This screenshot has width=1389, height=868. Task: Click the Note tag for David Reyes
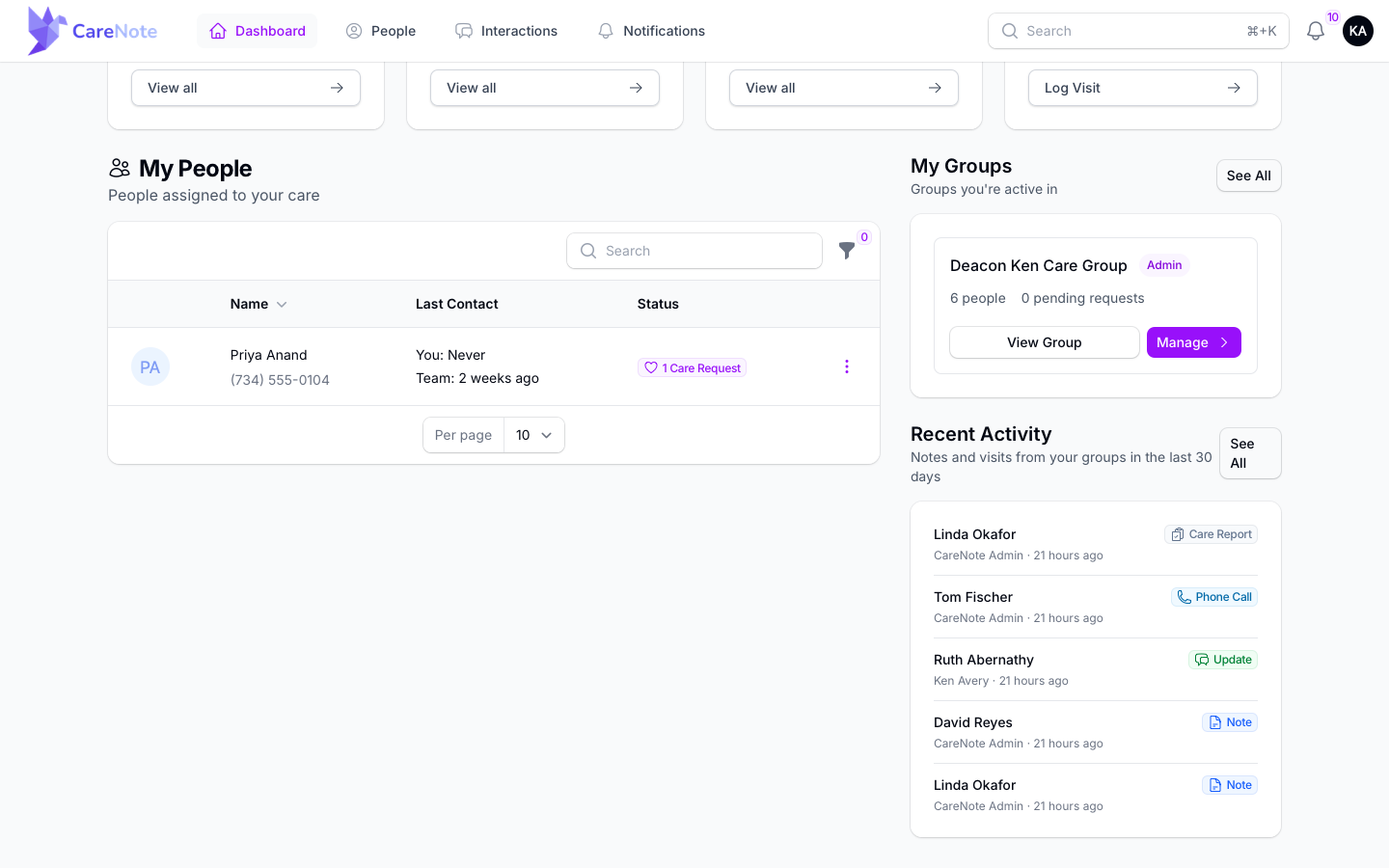[x=1230, y=722]
